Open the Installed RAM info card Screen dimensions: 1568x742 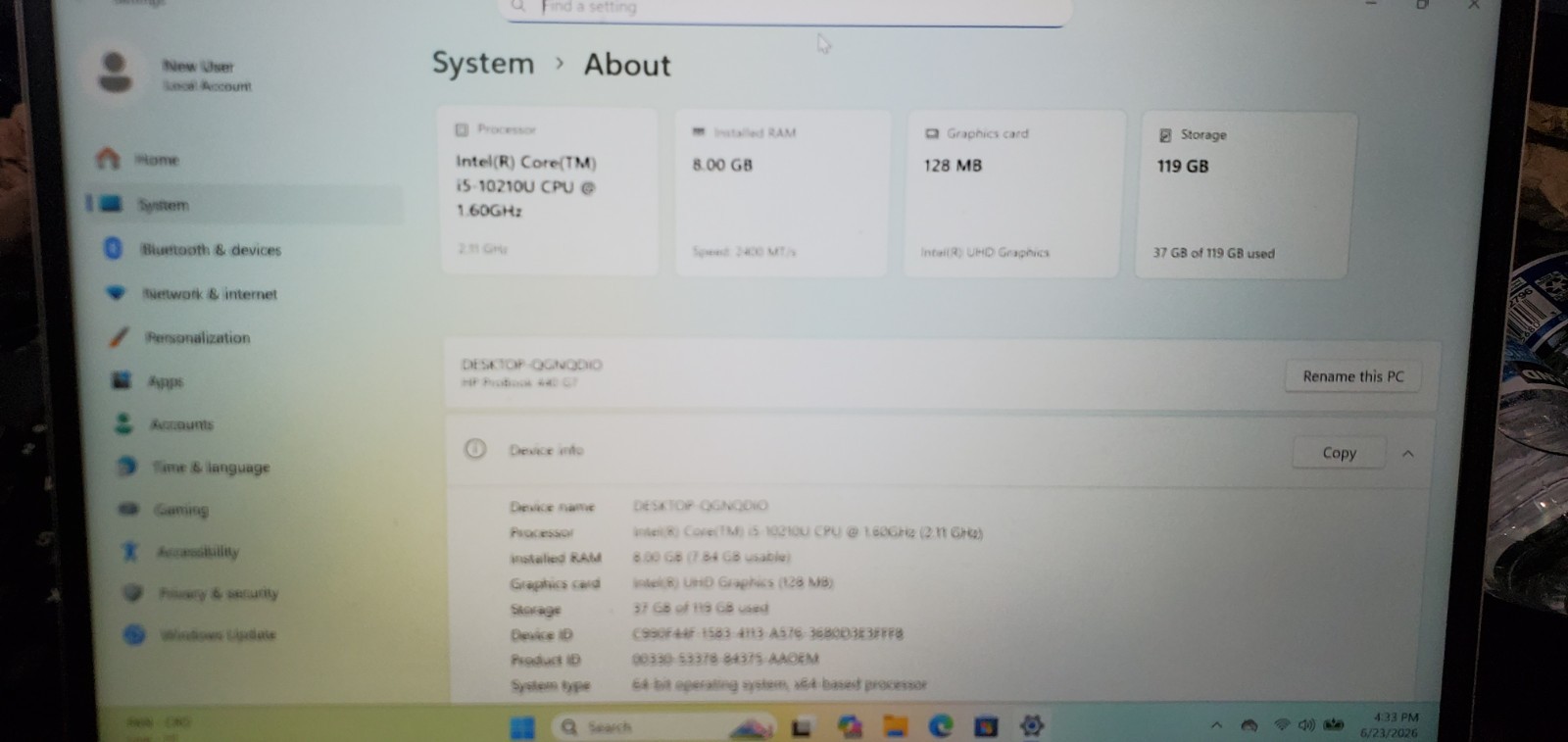click(782, 193)
